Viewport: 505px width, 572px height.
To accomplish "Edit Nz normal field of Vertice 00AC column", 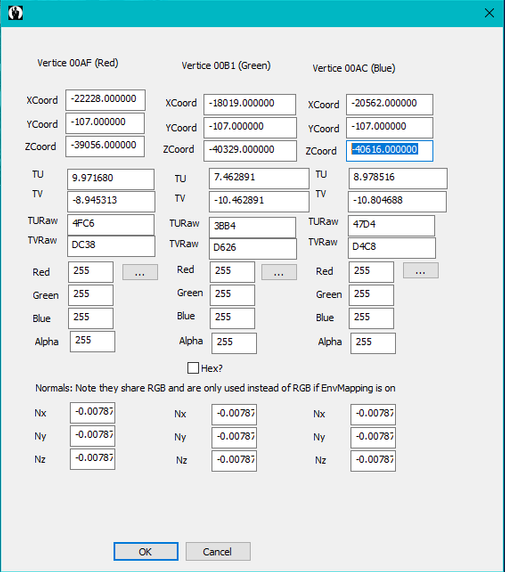I will click(x=373, y=461).
